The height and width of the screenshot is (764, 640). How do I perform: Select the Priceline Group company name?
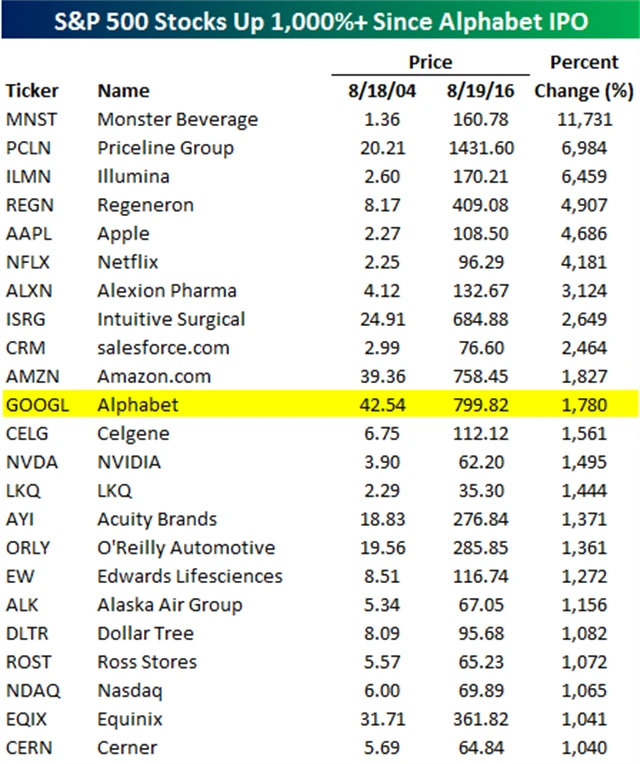pos(165,148)
